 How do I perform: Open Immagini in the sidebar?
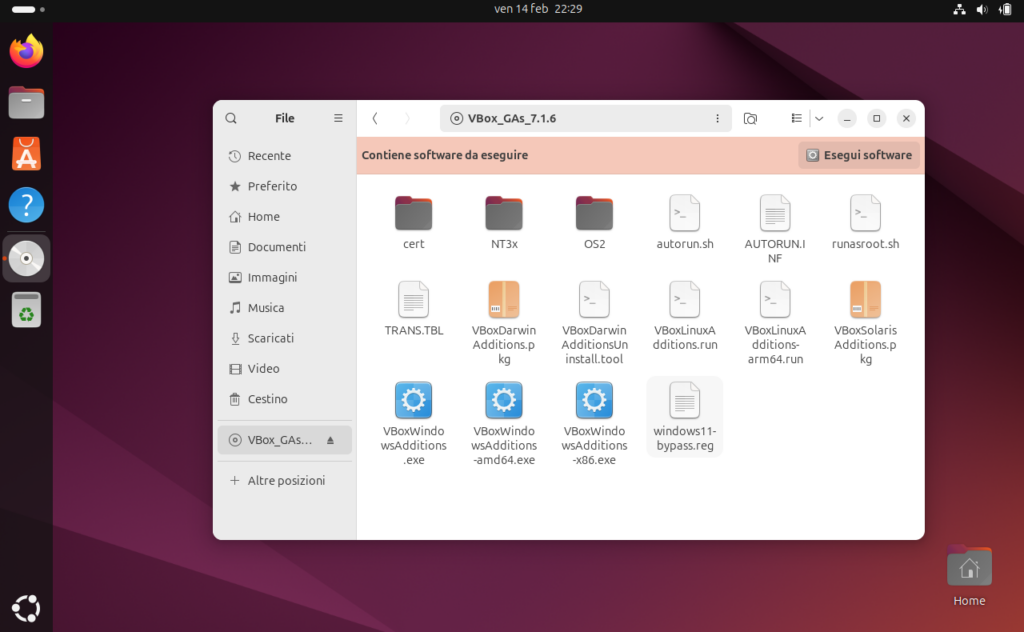285,277
